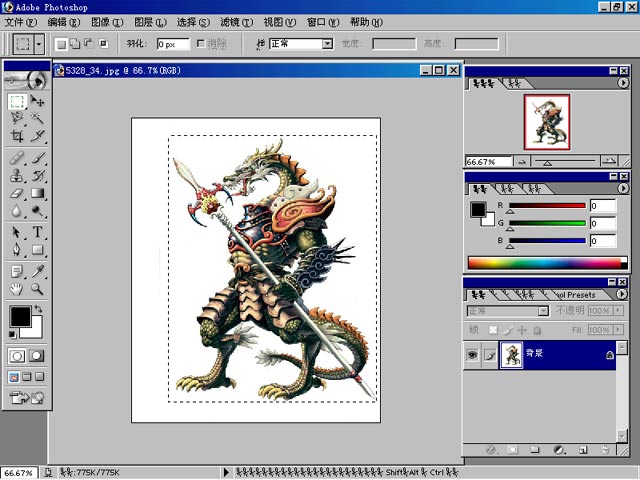The width and height of the screenshot is (640, 480).
Task: Open the Color panel flyout menu
Action: point(623,188)
